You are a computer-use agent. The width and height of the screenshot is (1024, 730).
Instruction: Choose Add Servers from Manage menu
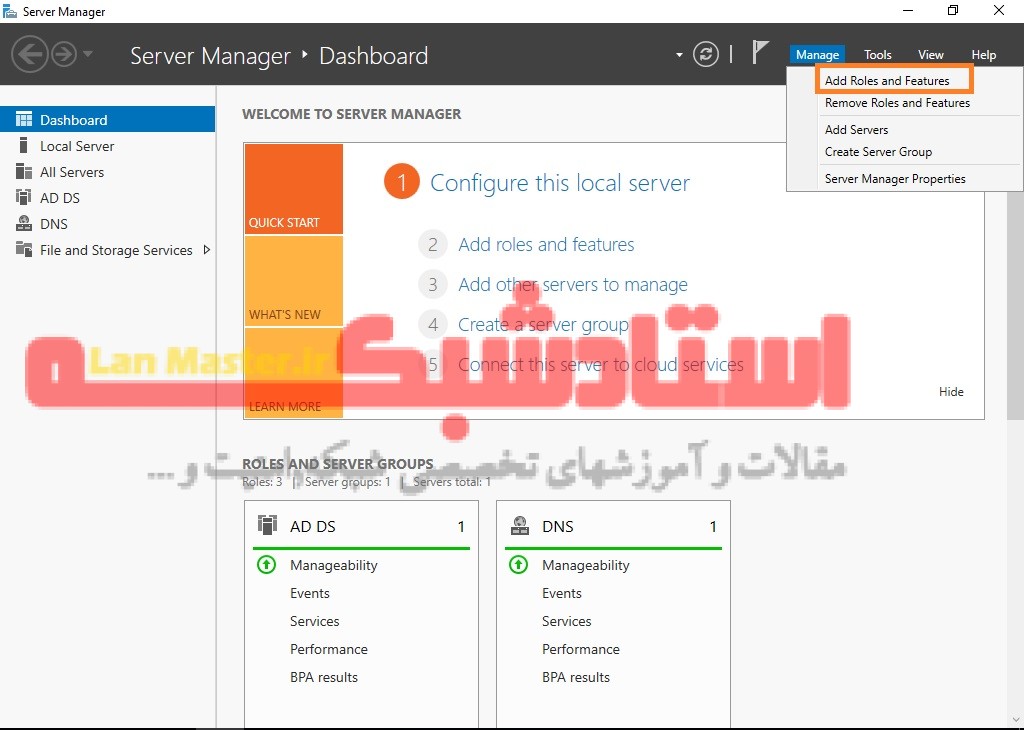click(856, 129)
